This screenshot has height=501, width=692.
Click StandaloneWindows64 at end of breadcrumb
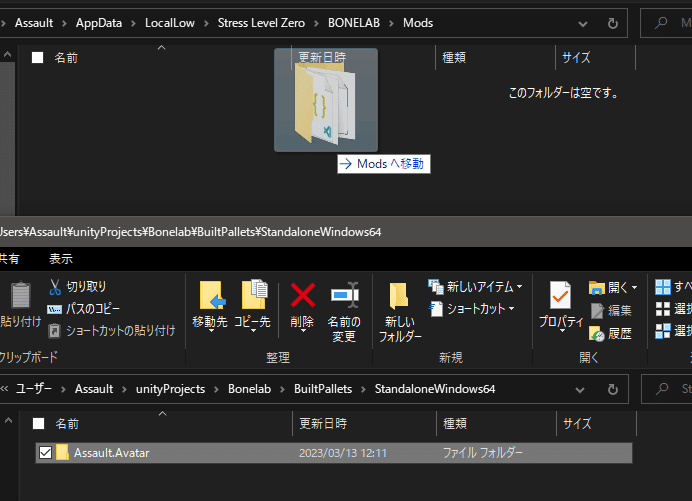click(x=435, y=389)
